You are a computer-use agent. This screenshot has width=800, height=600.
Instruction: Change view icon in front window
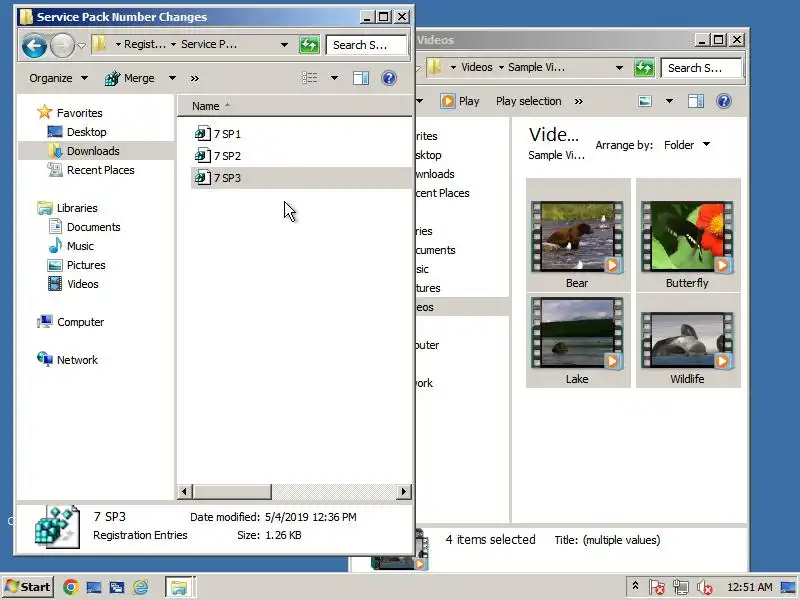pyautogui.click(x=309, y=78)
